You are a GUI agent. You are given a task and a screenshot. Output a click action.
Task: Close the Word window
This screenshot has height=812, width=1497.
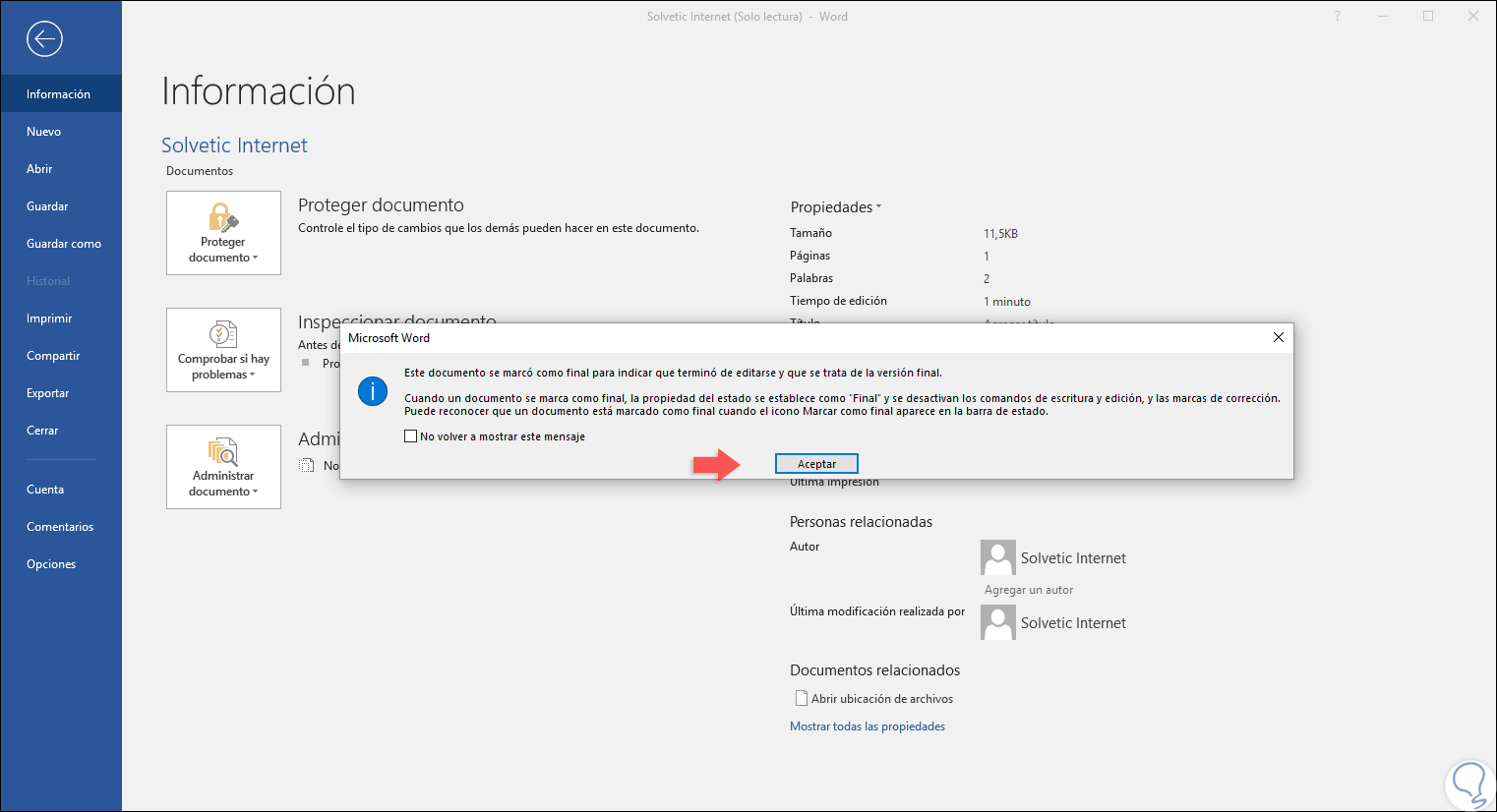point(1473,17)
